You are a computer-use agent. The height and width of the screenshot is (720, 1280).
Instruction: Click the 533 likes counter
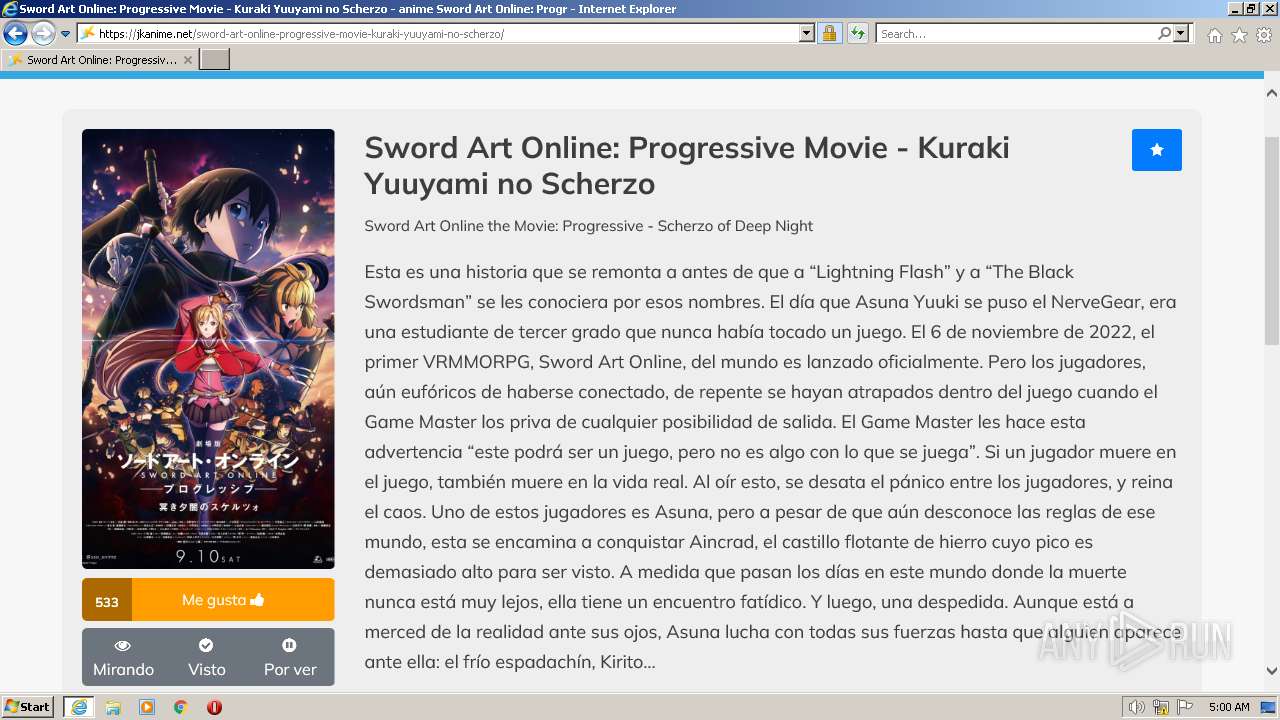(x=107, y=601)
